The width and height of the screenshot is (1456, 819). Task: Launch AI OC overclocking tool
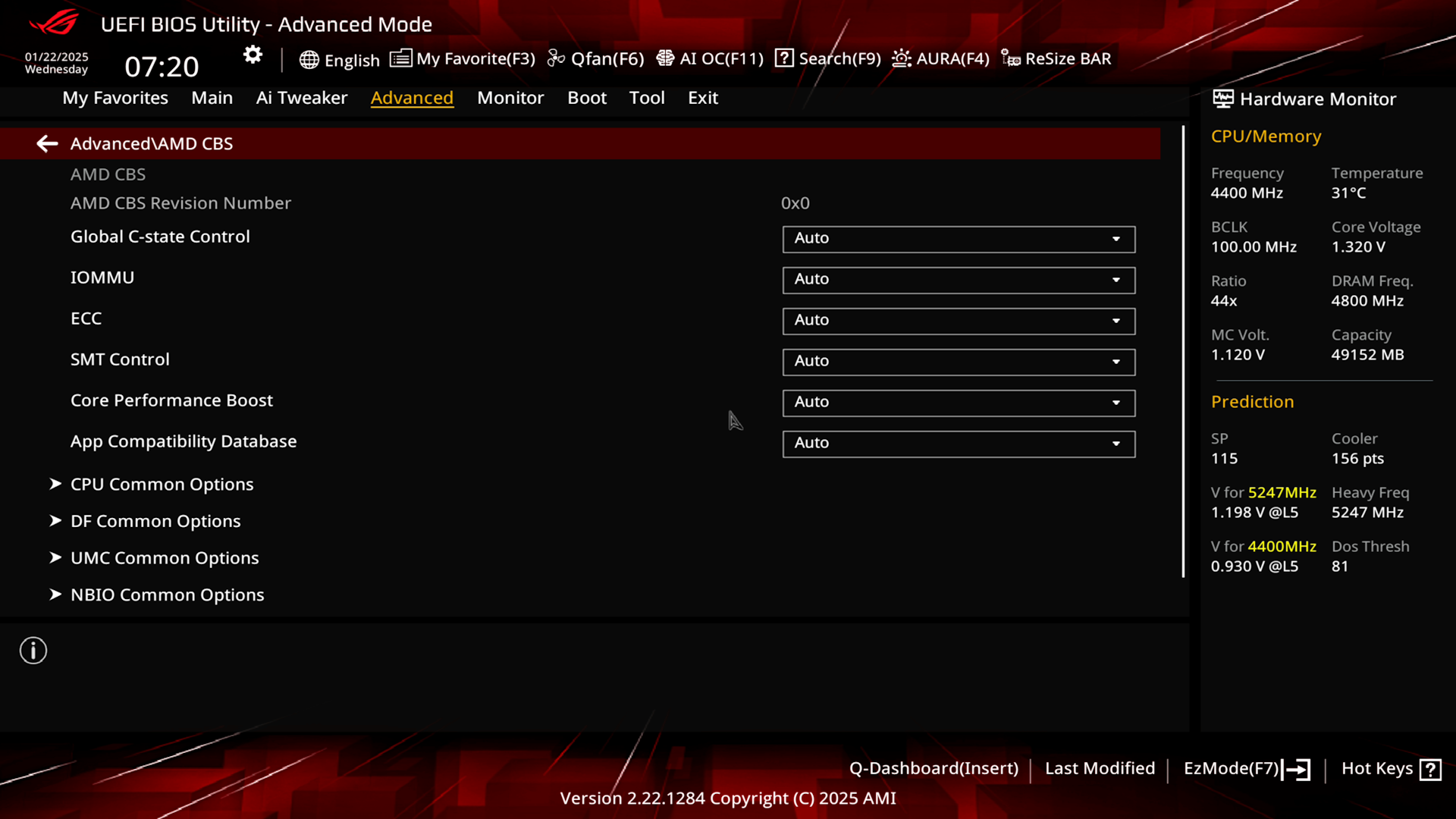pos(710,58)
